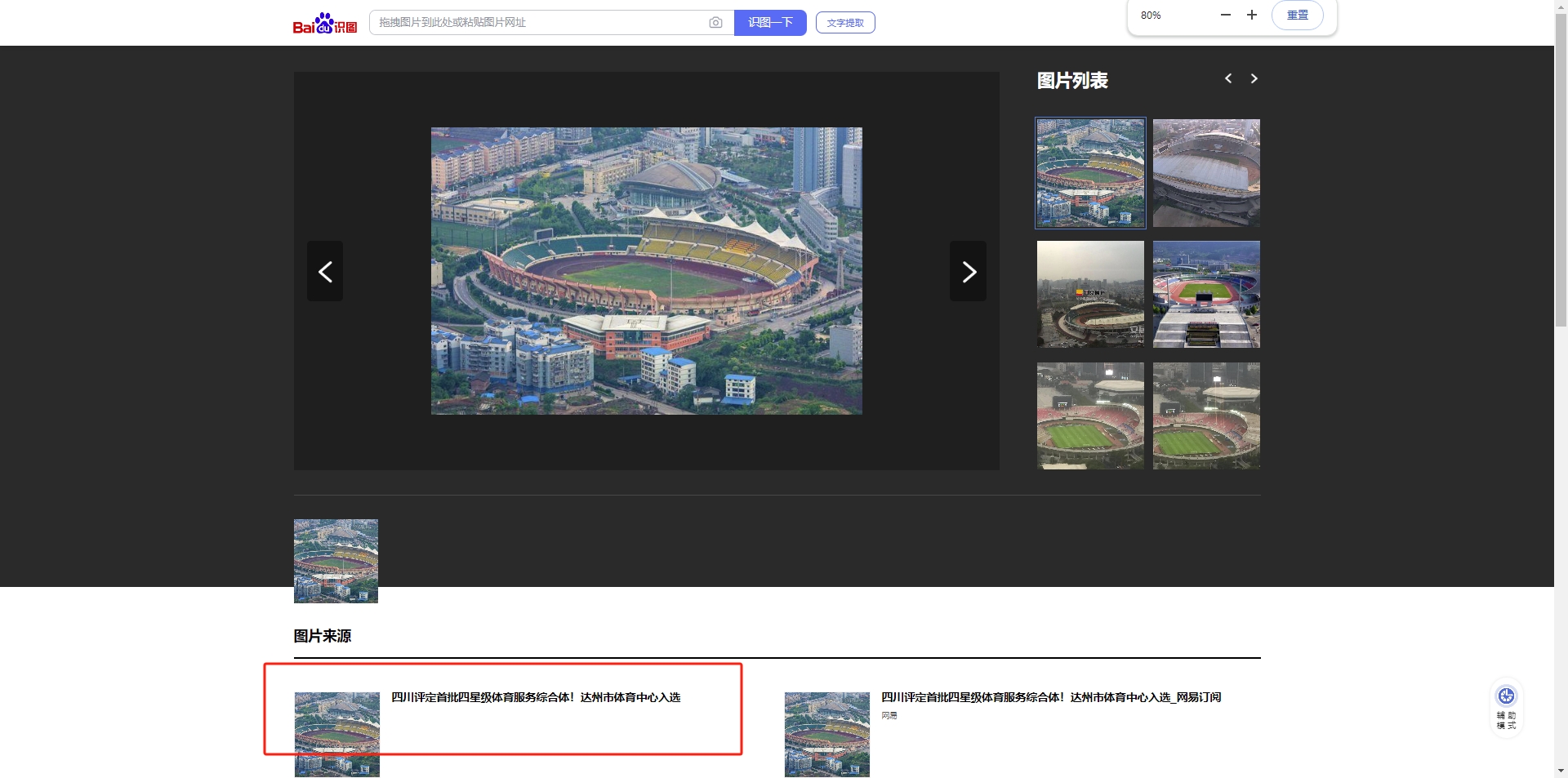Select the red running track stadium thumbnail

1206,294
